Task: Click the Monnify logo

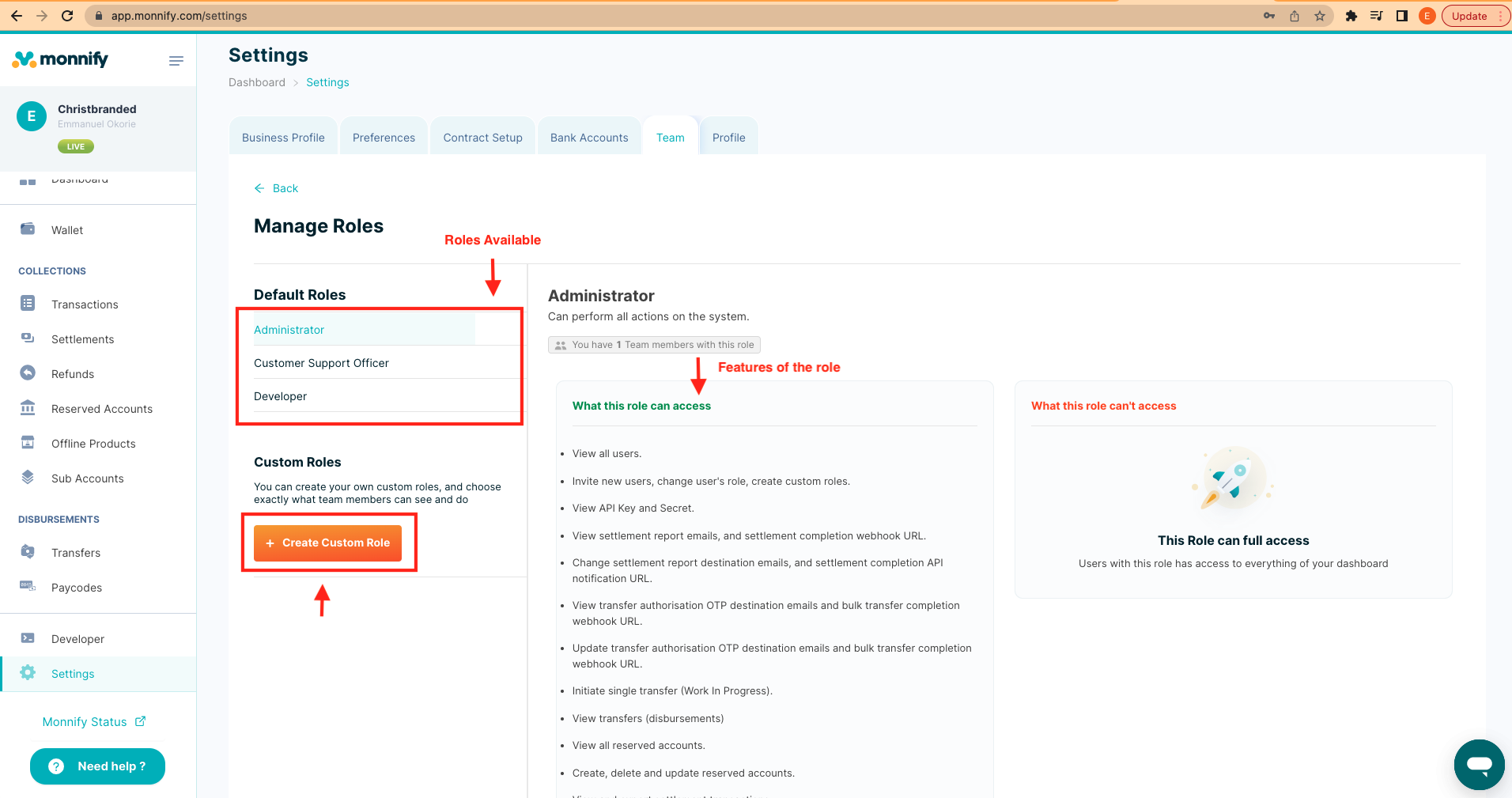Action: [x=59, y=59]
